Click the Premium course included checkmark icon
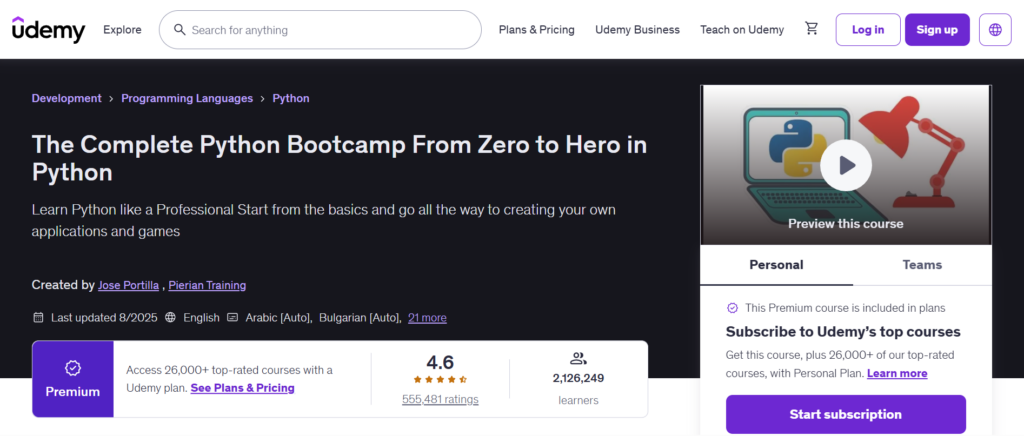 click(x=732, y=308)
